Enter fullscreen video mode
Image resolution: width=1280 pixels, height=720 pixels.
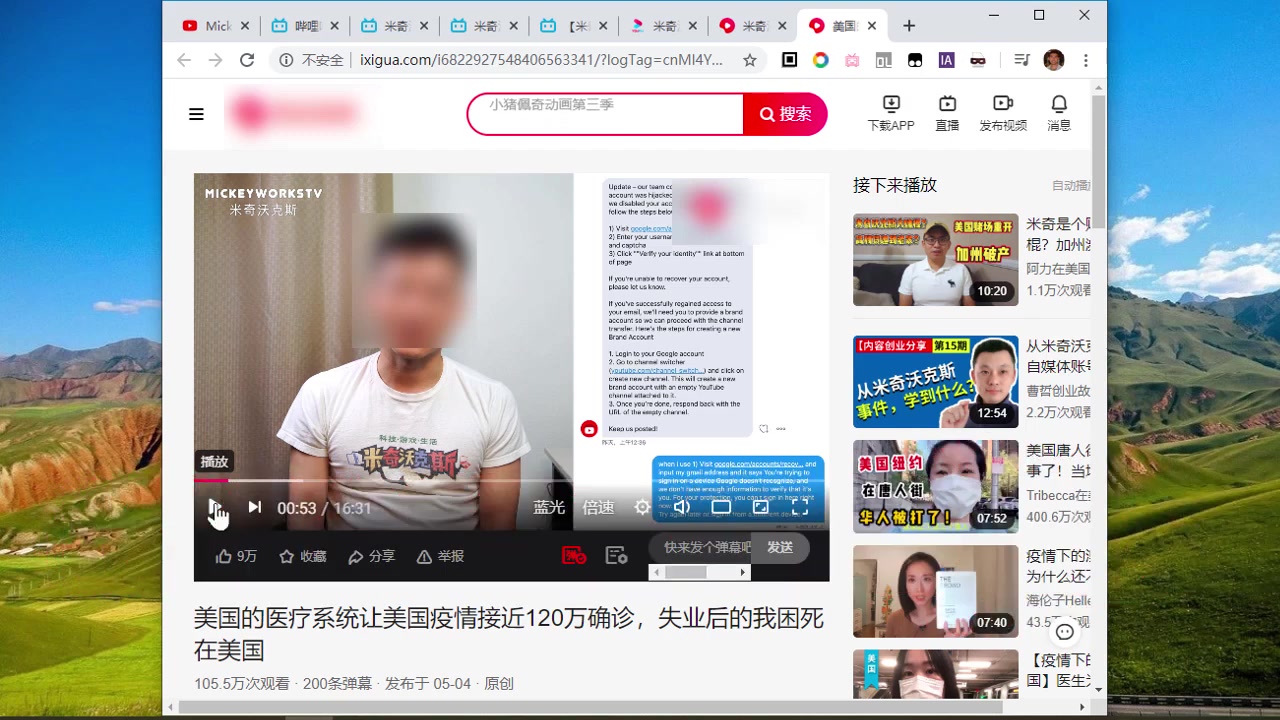[x=800, y=508]
